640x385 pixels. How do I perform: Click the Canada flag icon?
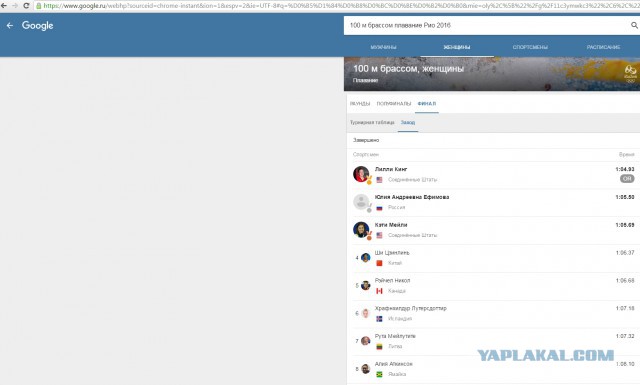(379, 291)
